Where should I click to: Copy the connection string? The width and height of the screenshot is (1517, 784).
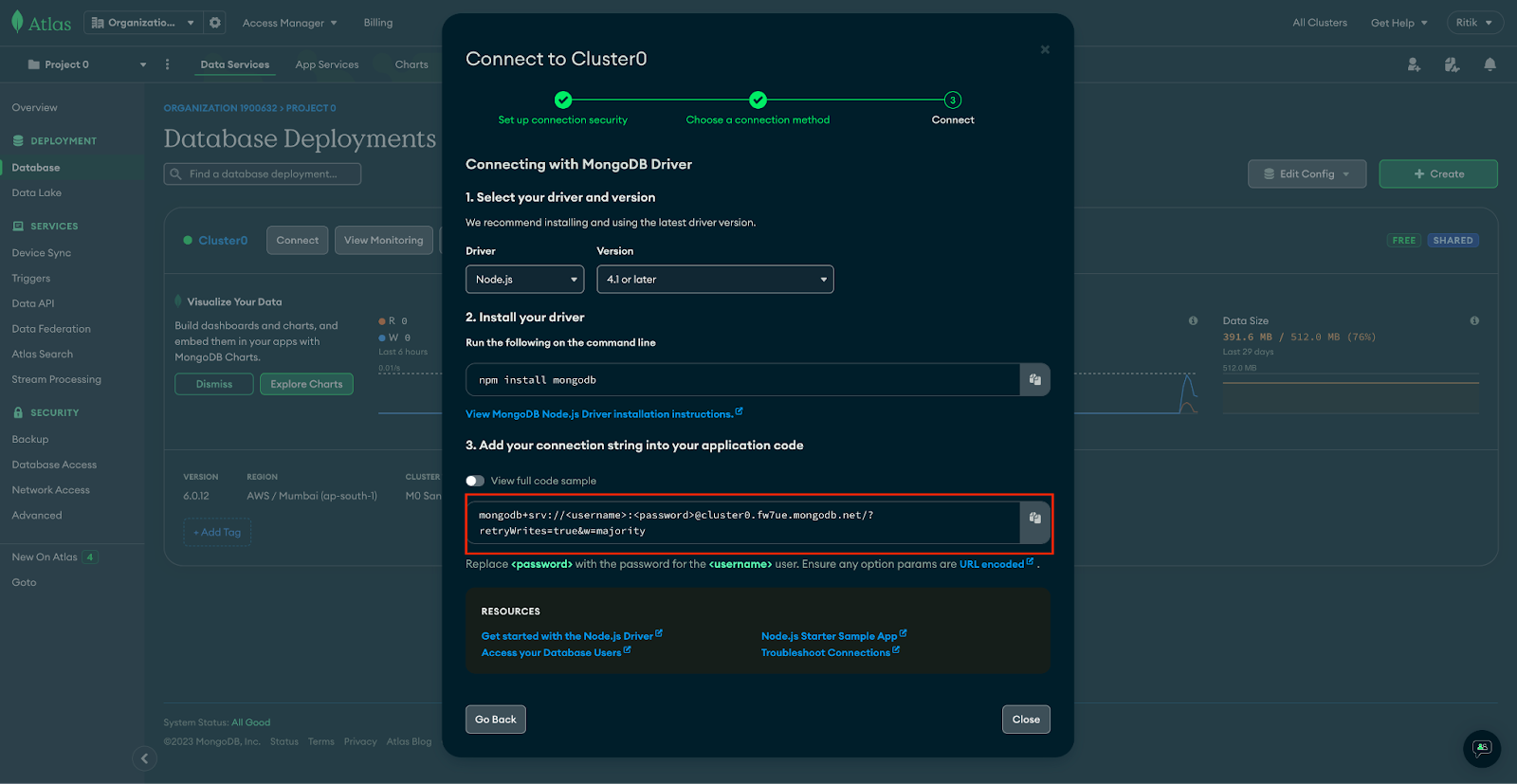(x=1034, y=519)
